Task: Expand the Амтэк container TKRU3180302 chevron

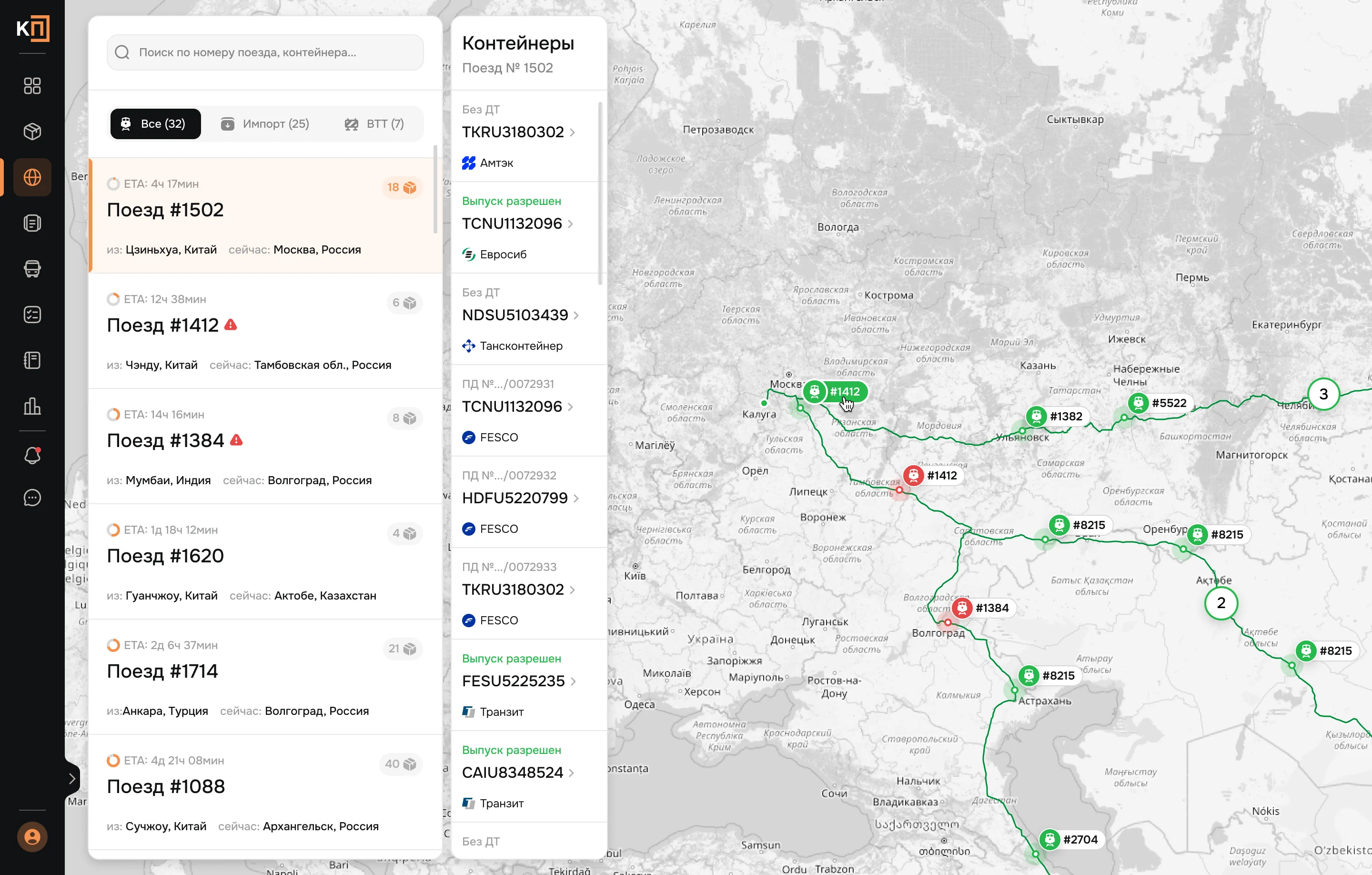Action: (x=573, y=132)
